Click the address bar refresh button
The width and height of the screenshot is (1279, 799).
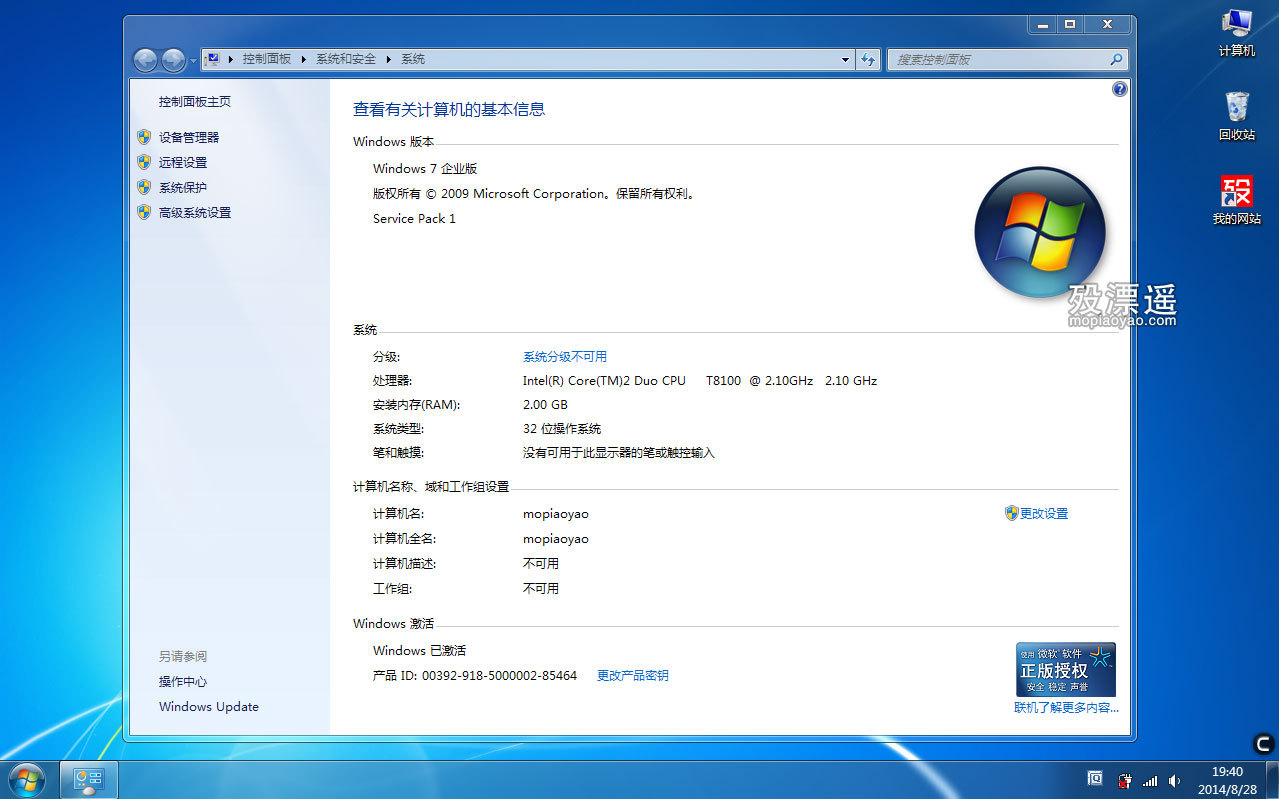(x=868, y=59)
